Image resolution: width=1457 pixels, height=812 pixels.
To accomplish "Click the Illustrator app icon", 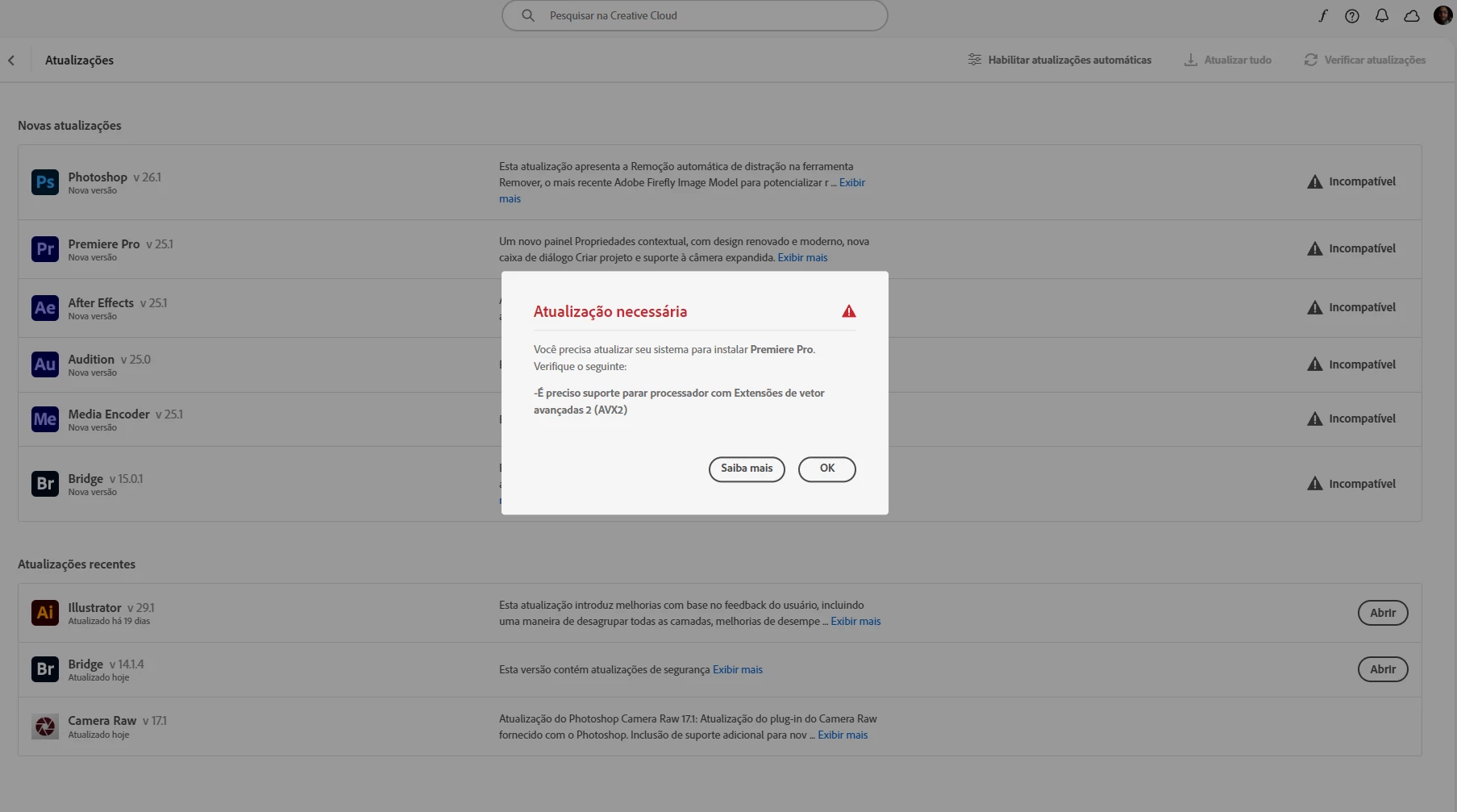I will [45, 613].
